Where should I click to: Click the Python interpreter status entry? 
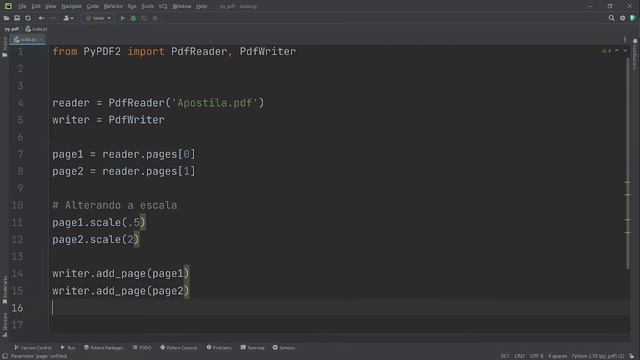click(x=598, y=356)
